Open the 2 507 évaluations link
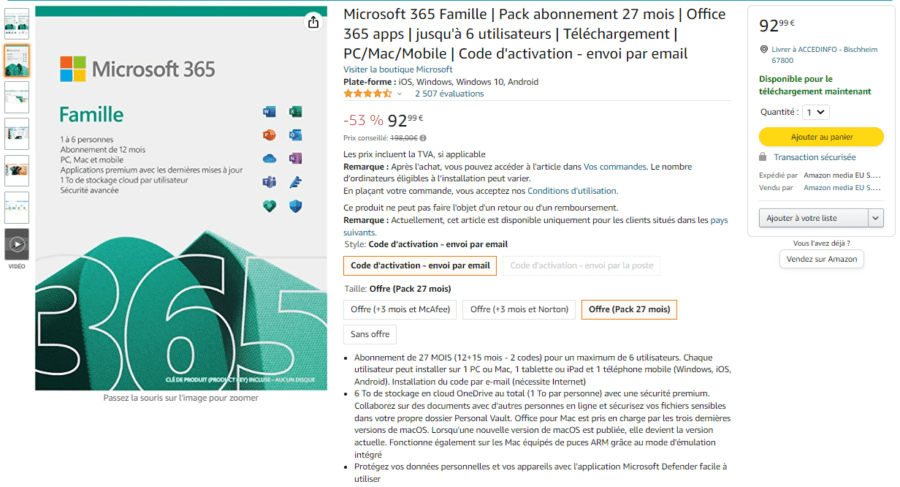 point(447,93)
